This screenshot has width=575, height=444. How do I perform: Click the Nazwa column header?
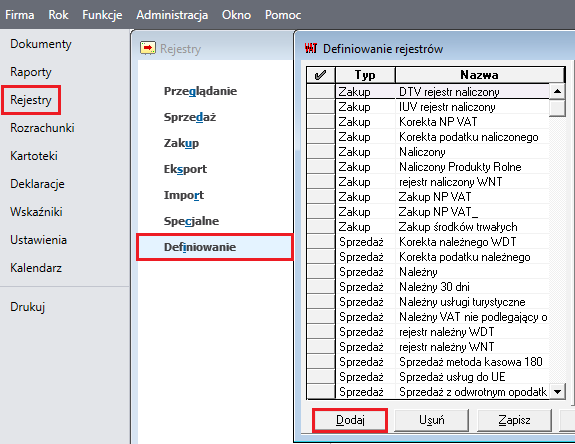(x=480, y=75)
